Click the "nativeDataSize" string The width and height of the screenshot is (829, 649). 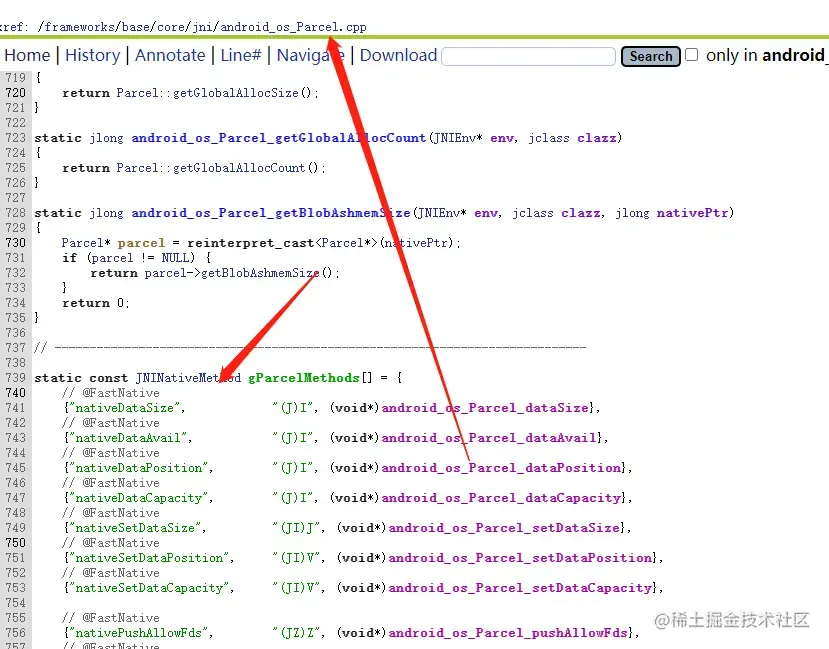[x=125, y=408]
